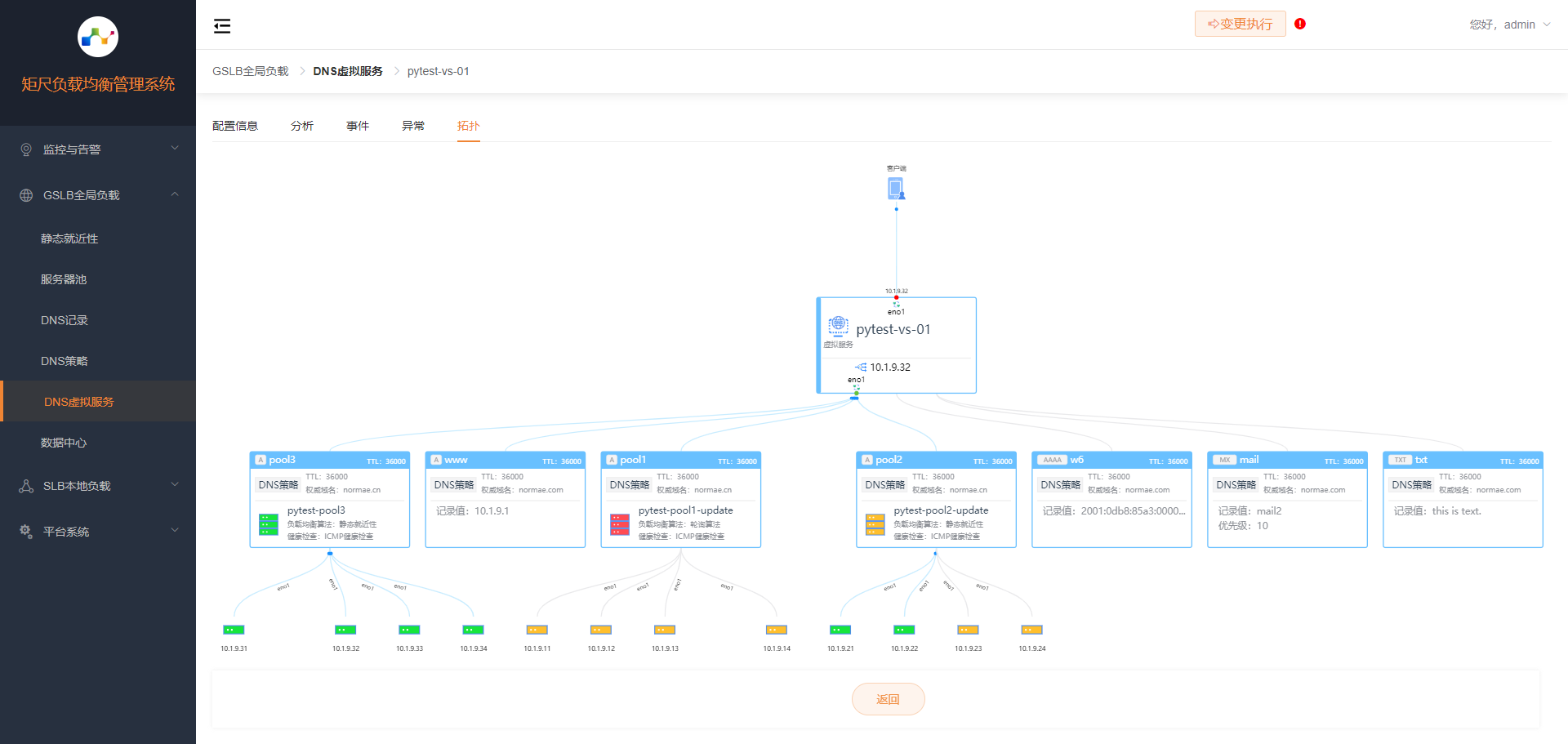Expand the 监控与告警 menu

coord(98,149)
